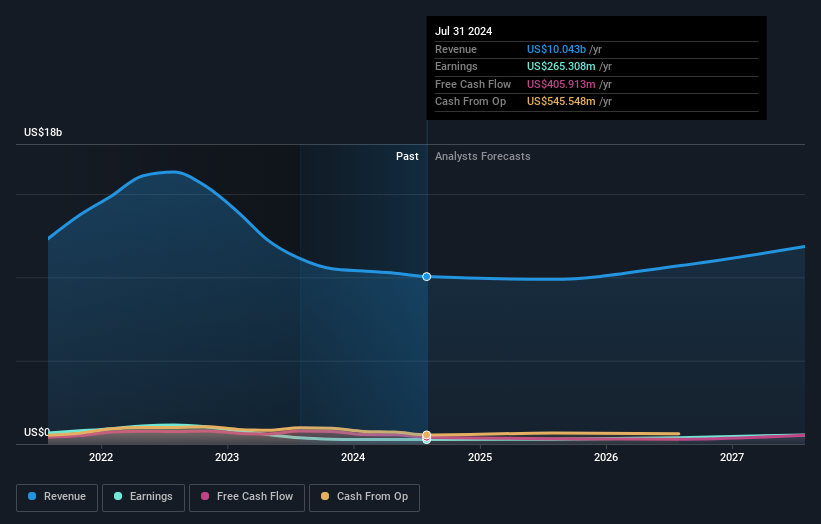Click the US$545.548m cash from op value
Image resolution: width=821 pixels, height=524 pixels.
coord(561,102)
